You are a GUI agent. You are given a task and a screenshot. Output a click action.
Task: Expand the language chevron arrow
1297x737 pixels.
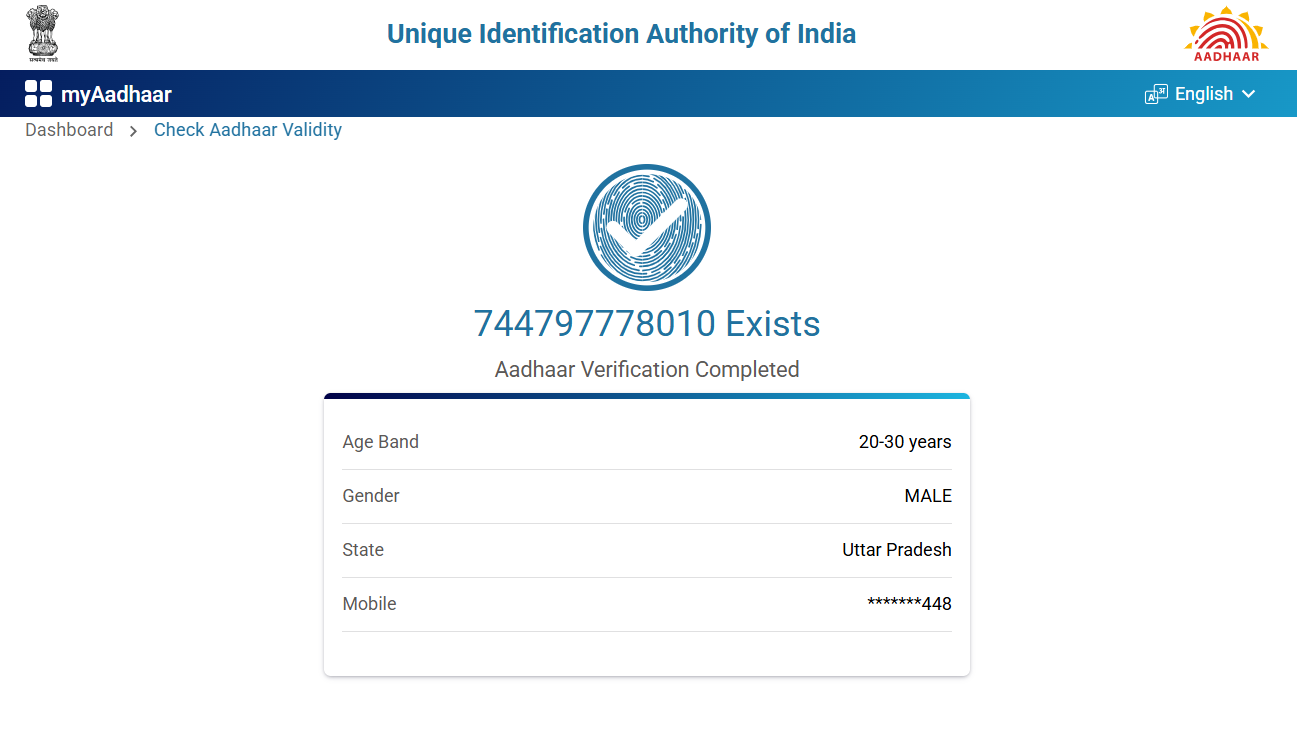pyautogui.click(x=1248, y=94)
